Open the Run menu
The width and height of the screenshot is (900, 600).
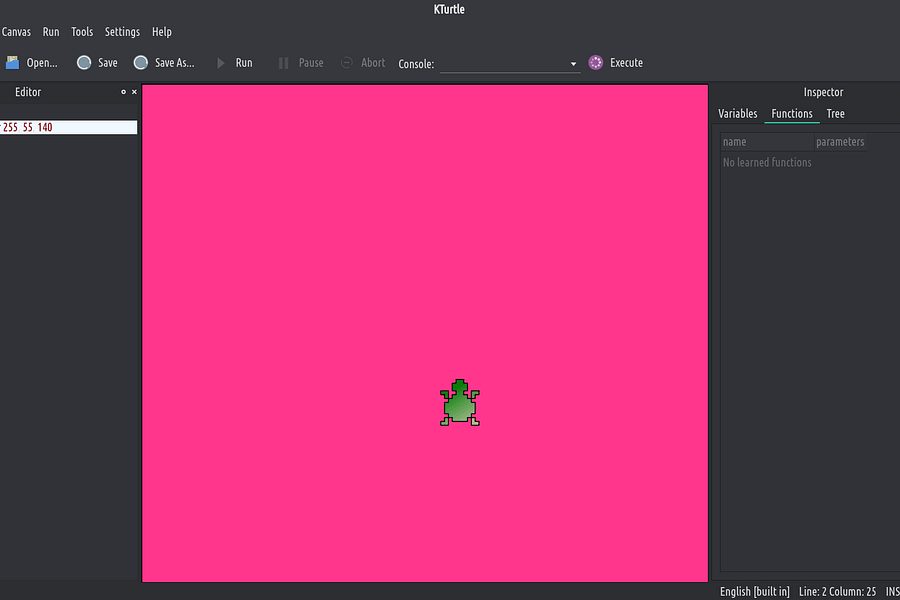51,31
